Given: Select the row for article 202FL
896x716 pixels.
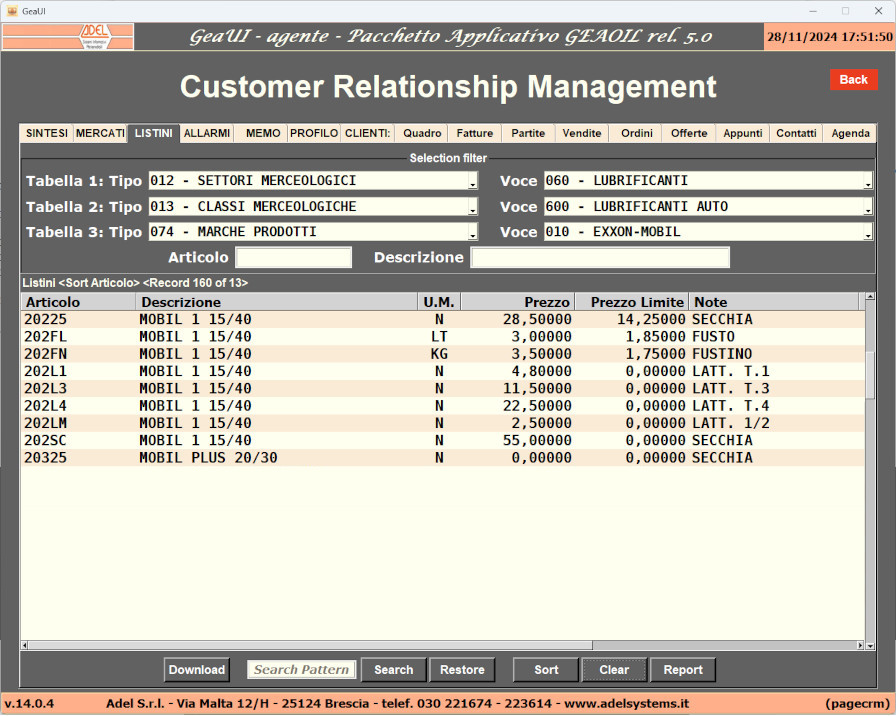Looking at the screenshot, I should pyautogui.click(x=443, y=337).
